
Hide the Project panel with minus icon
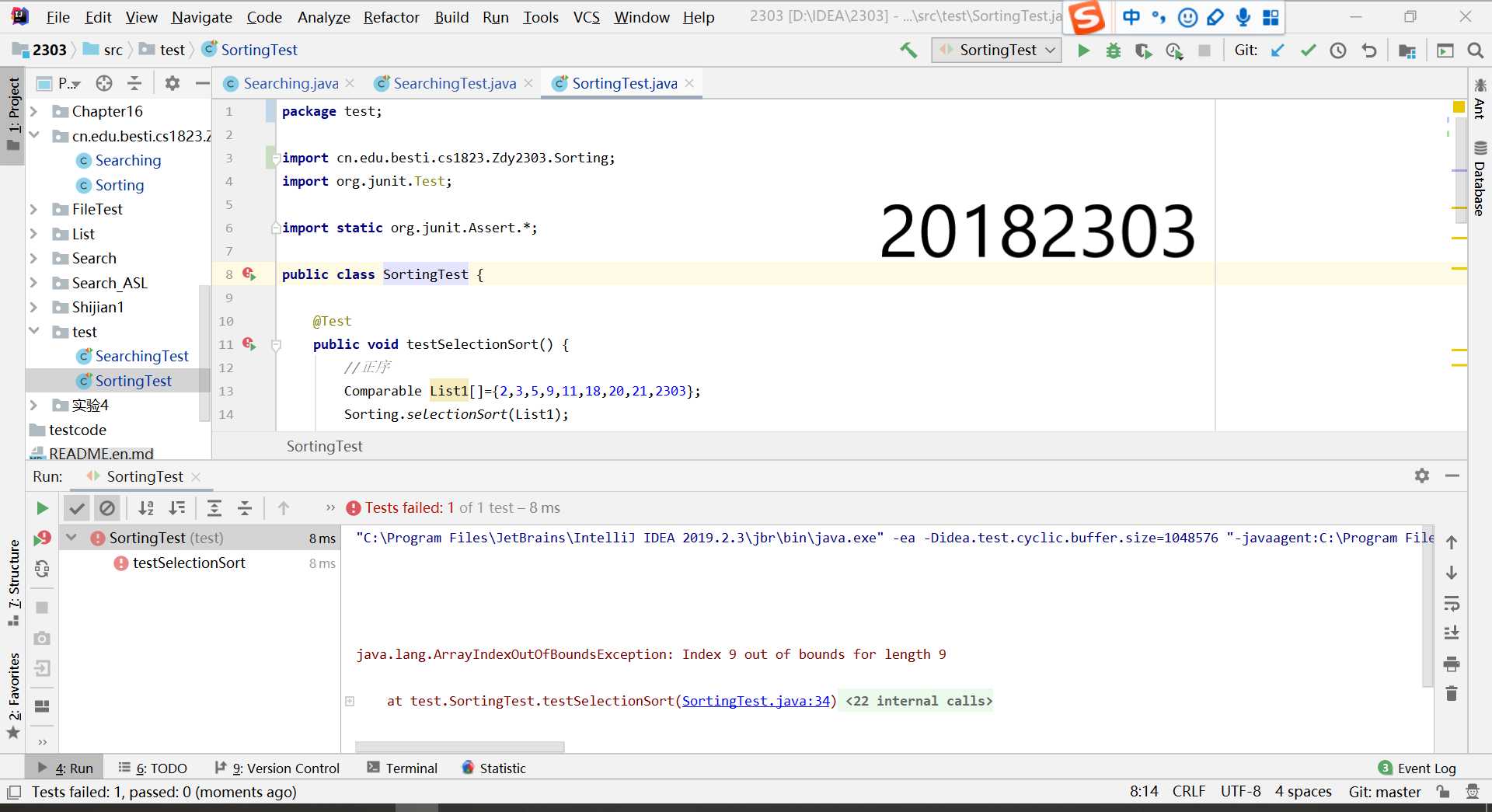click(202, 83)
